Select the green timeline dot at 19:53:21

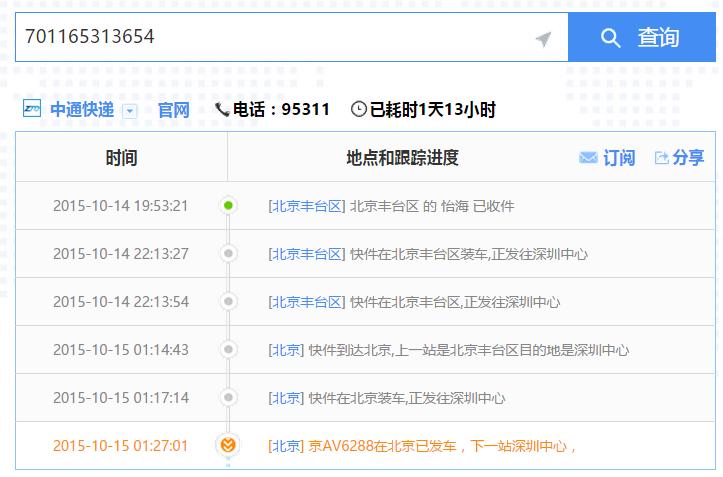(x=228, y=206)
